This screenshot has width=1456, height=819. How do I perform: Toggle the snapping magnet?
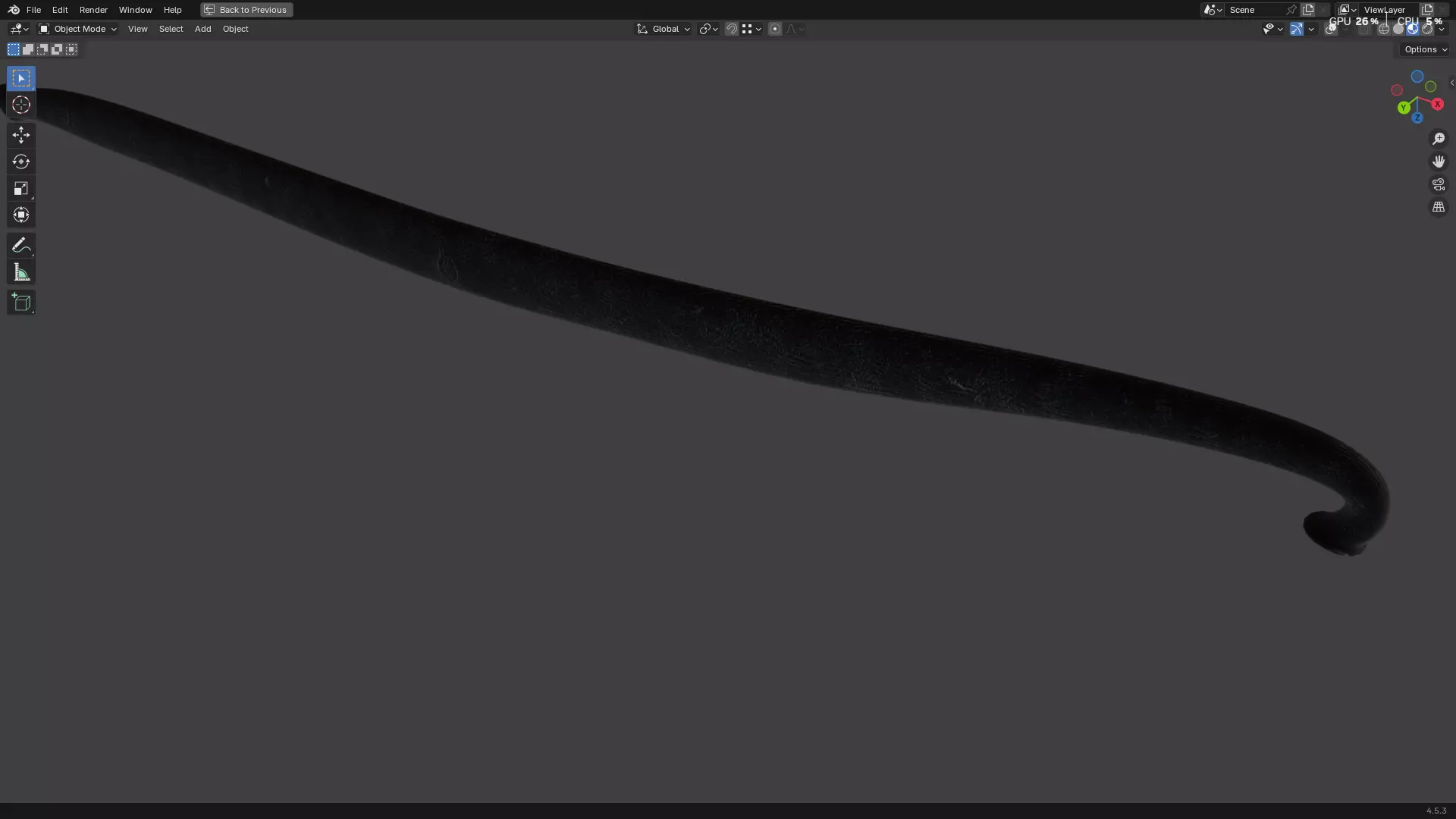[732, 29]
